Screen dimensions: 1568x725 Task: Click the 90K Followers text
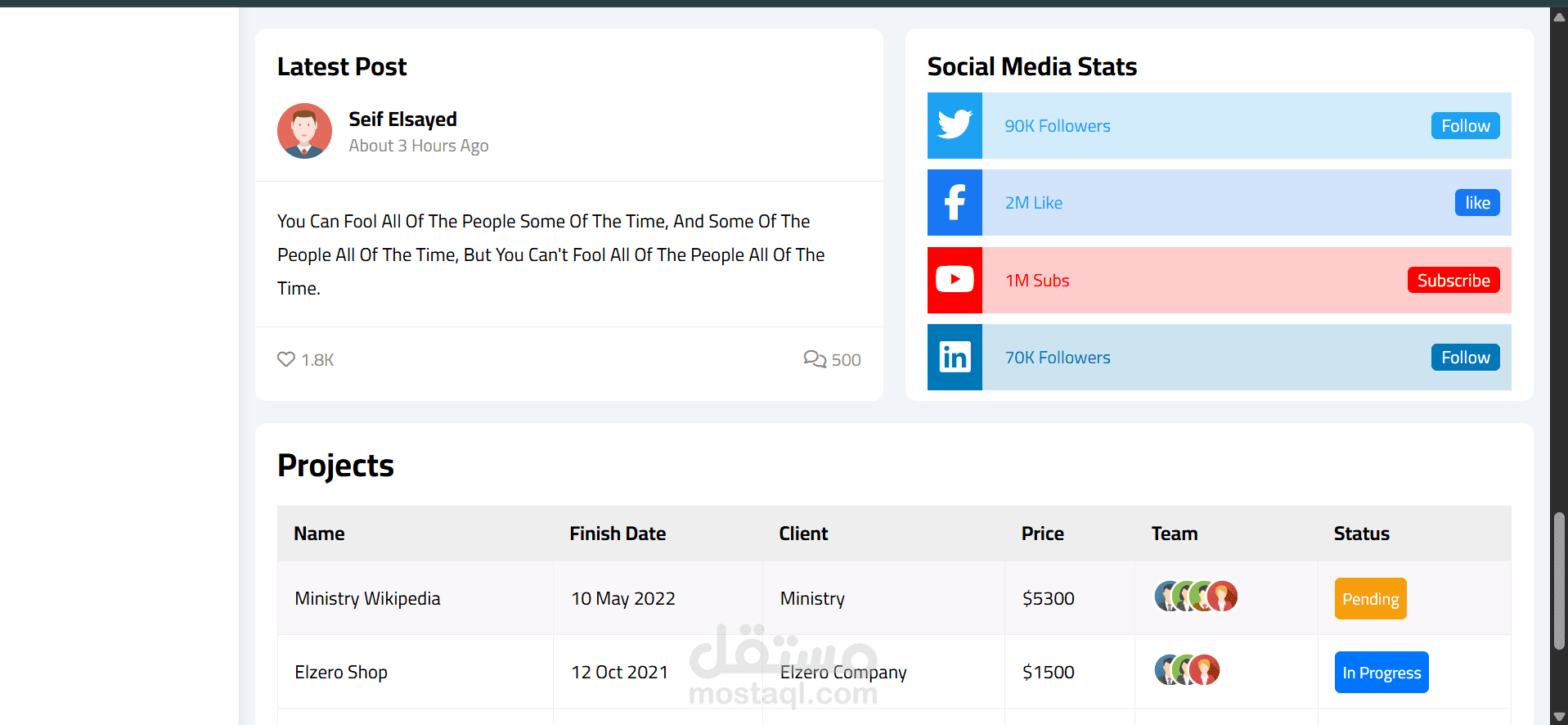[1057, 126]
